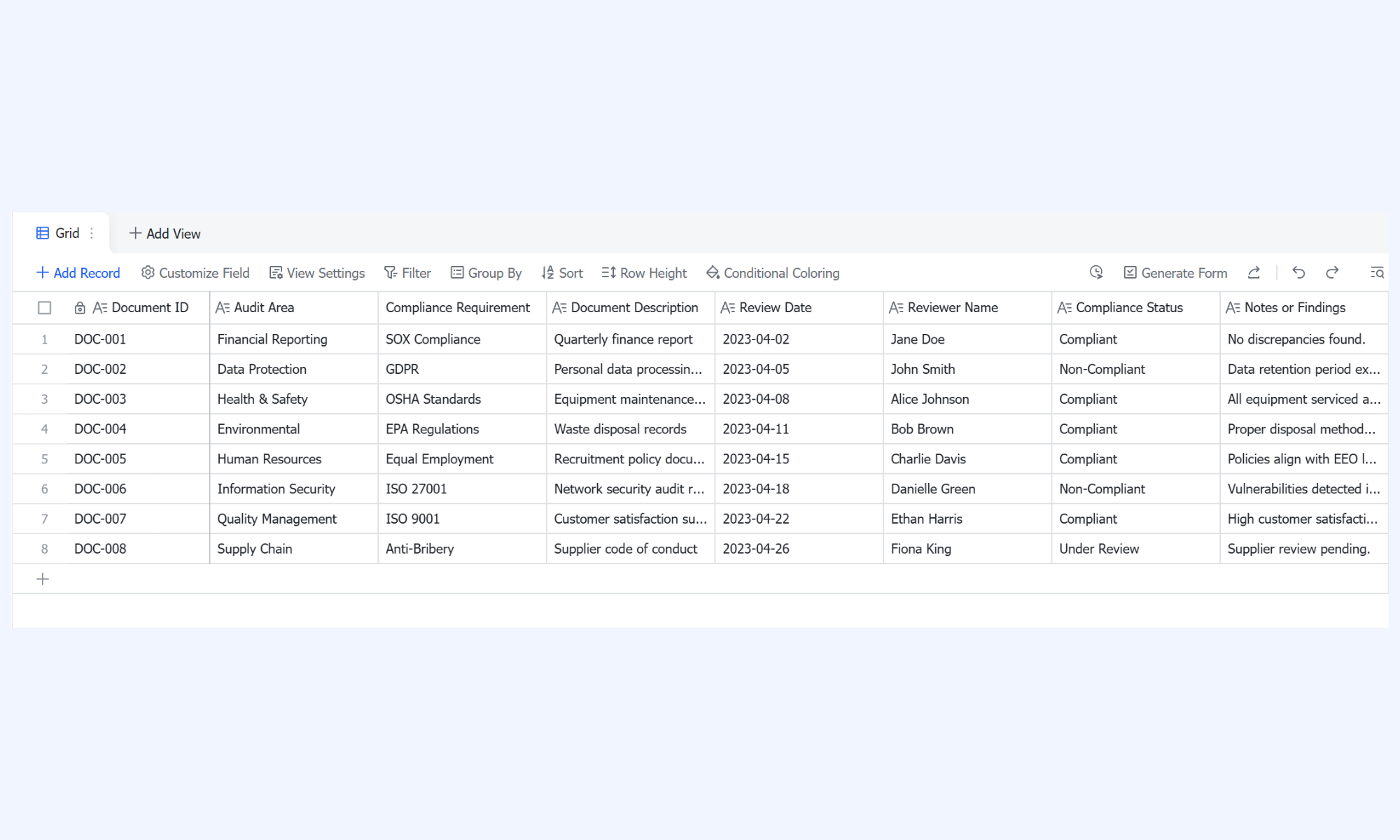
Task: Select the Compliance Requirement column header
Action: coord(462,307)
